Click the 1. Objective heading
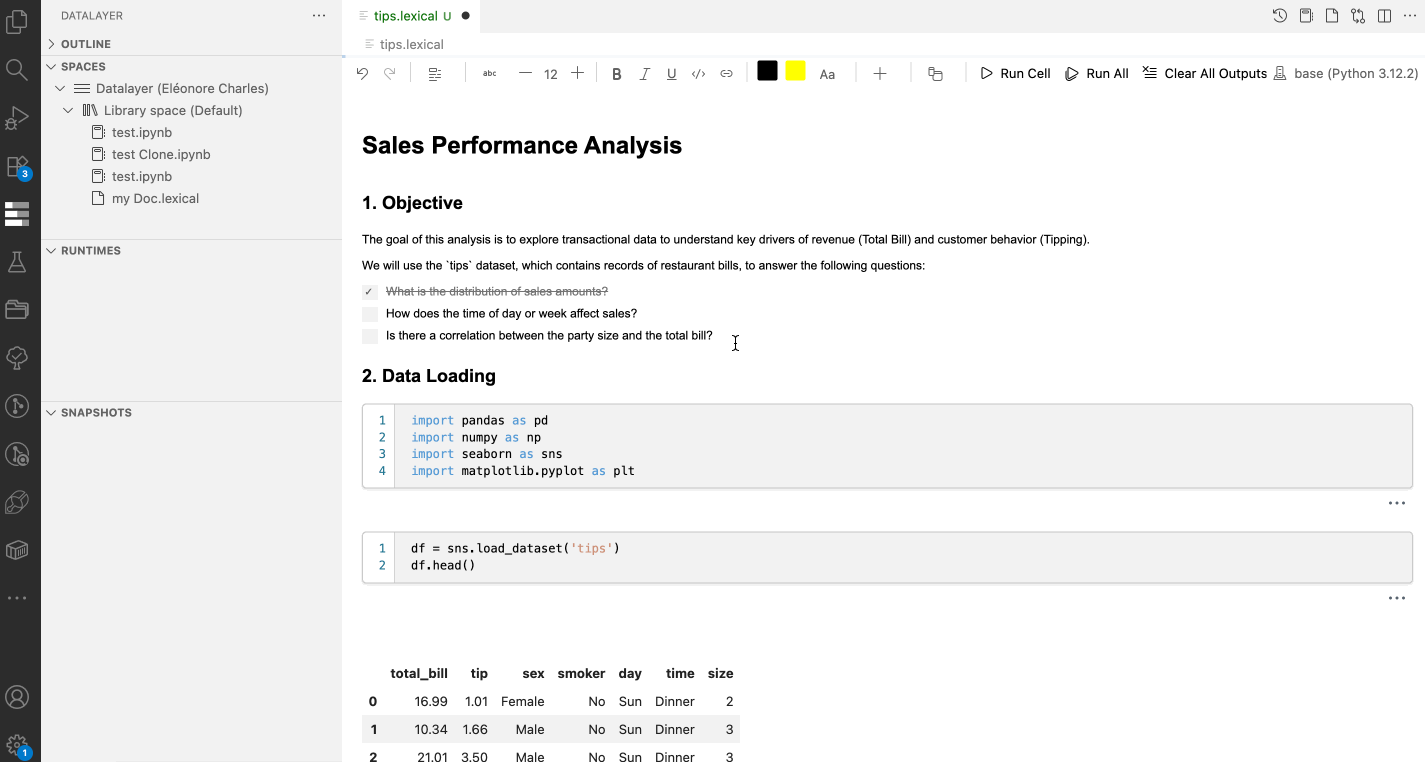Image resolution: width=1425 pixels, height=762 pixels. point(412,203)
